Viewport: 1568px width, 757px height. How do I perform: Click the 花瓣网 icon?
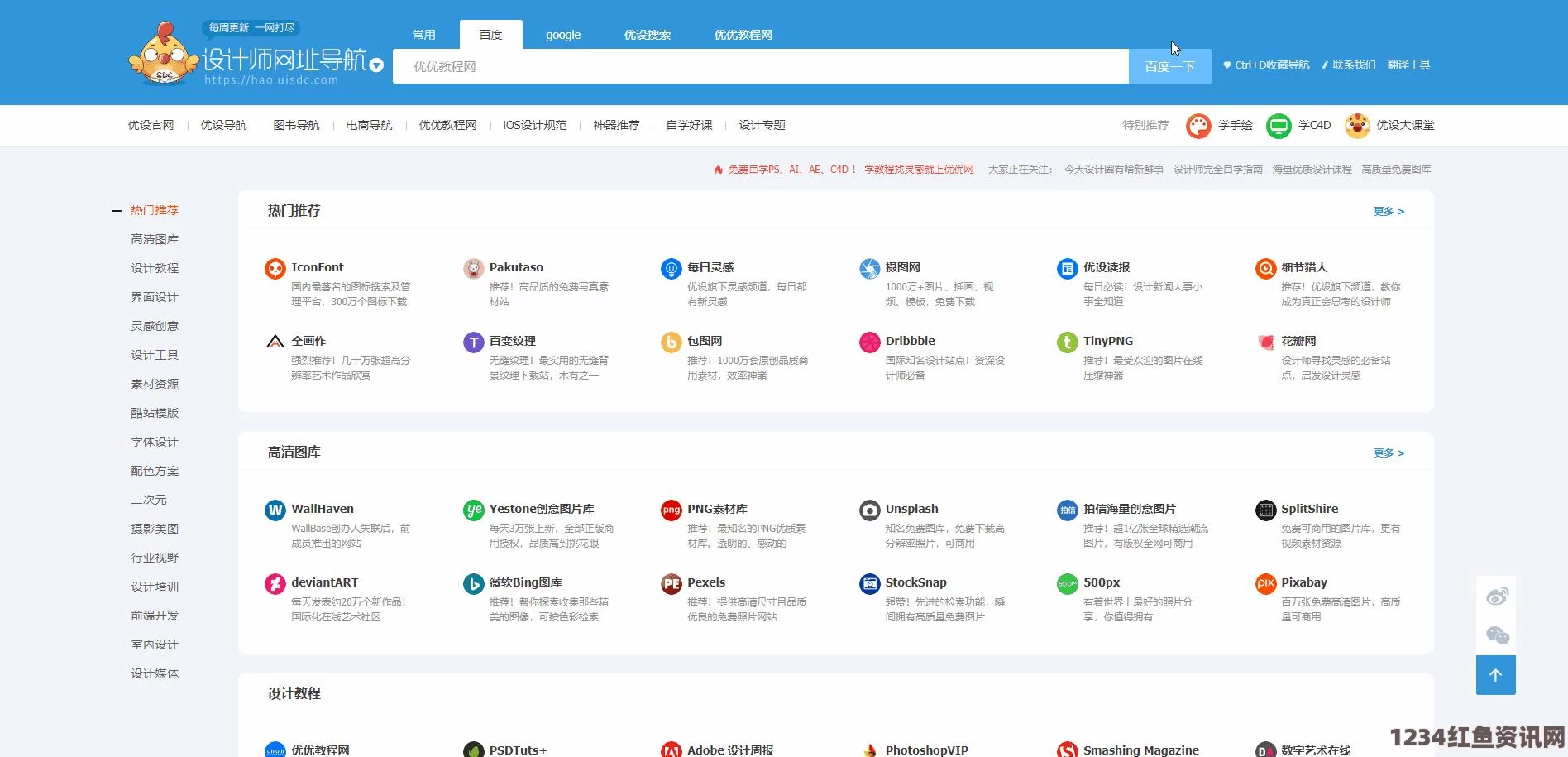1265,342
